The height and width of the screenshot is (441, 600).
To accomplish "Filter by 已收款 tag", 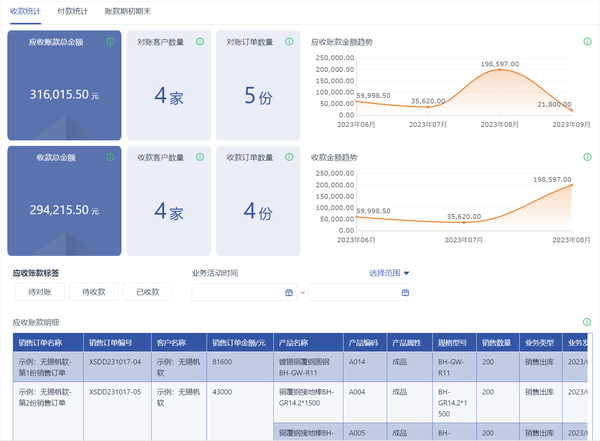I will [148, 292].
